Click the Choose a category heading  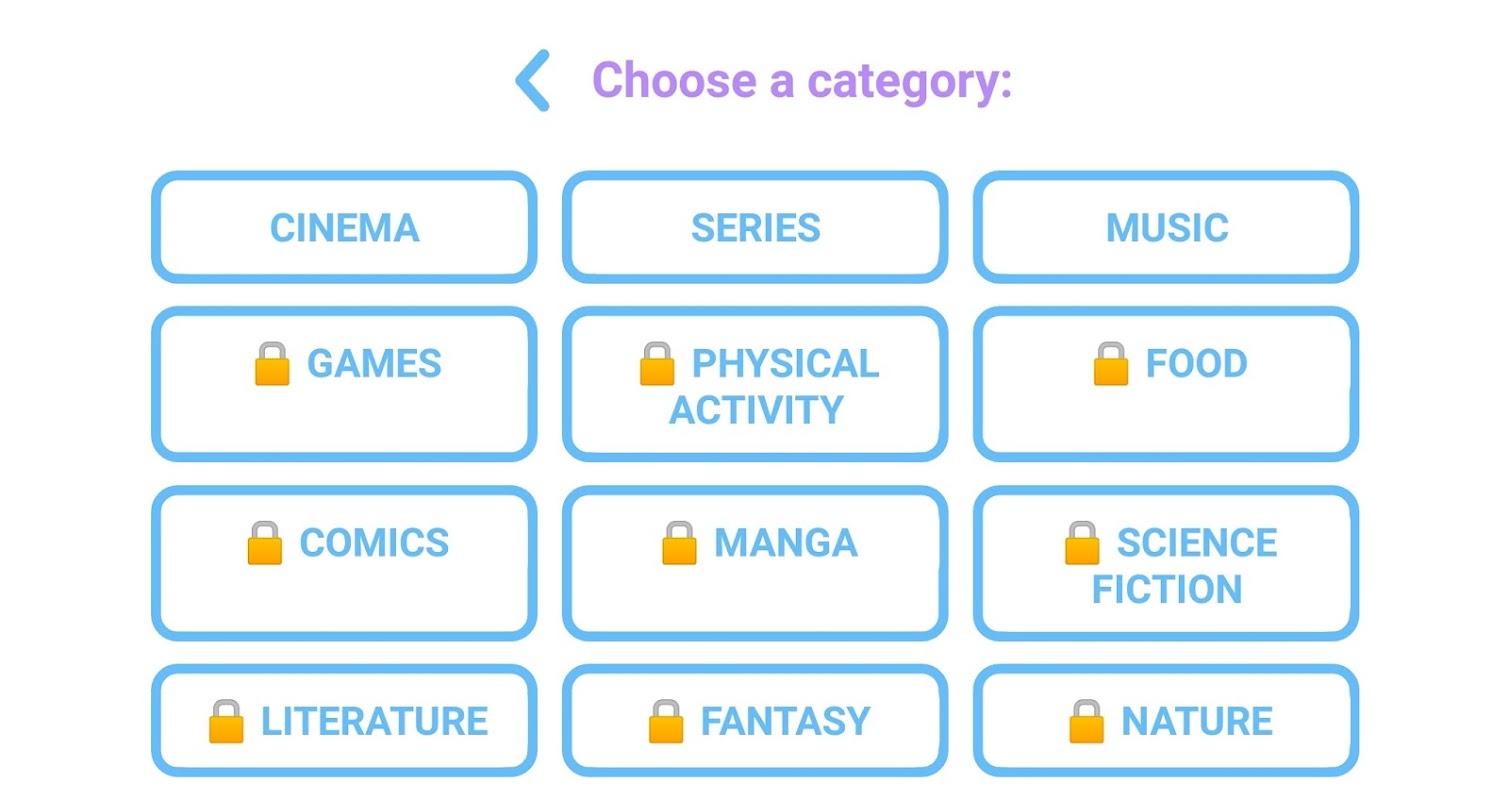pyautogui.click(x=802, y=80)
